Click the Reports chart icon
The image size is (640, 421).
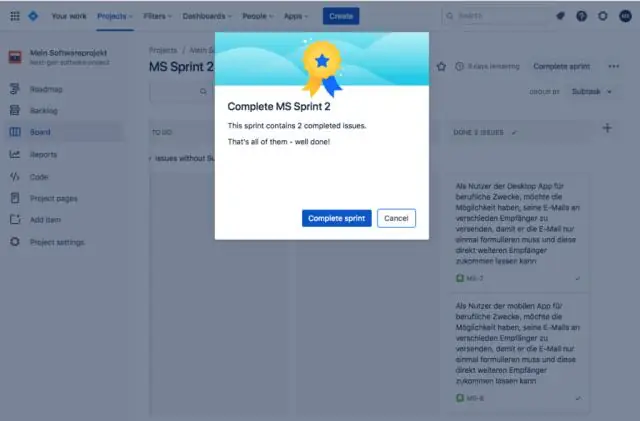pos(15,154)
